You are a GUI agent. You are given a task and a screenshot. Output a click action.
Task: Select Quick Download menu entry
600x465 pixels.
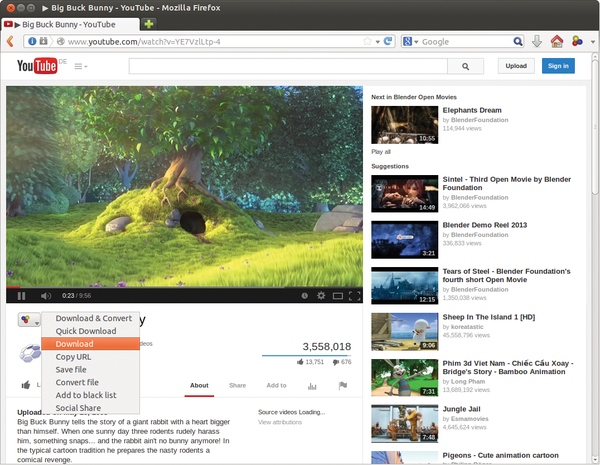(90, 331)
